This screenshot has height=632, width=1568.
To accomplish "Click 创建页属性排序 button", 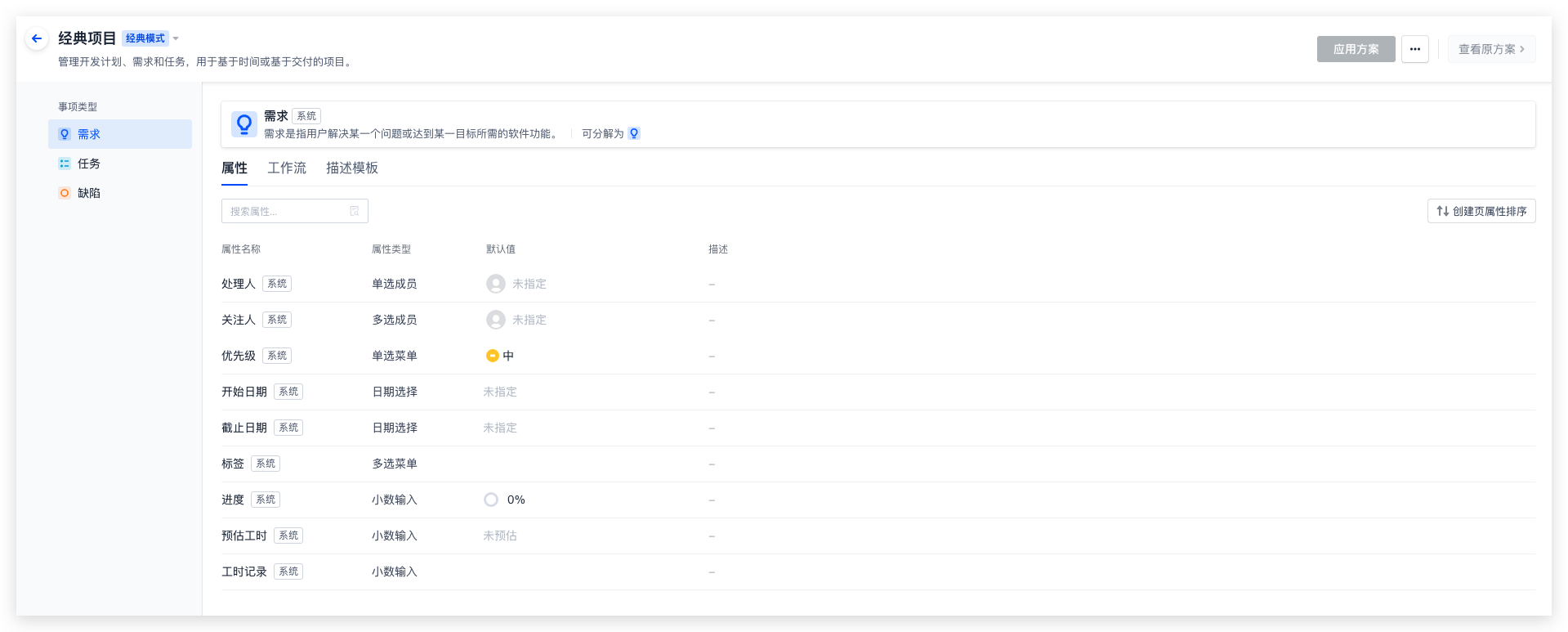I will tap(1481, 211).
